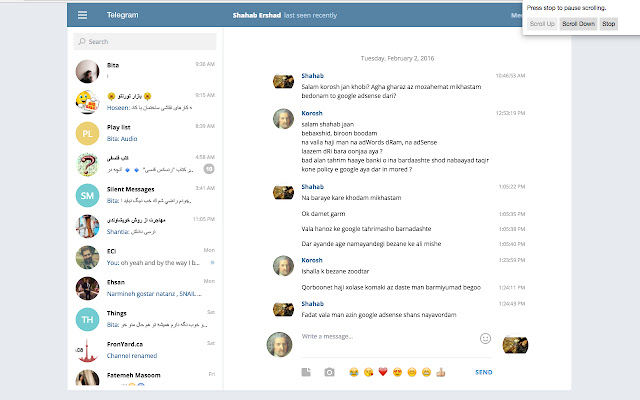Viewport: 640px width, 400px height.
Task: Open the Silent Messages chat
Action: click(x=145, y=195)
